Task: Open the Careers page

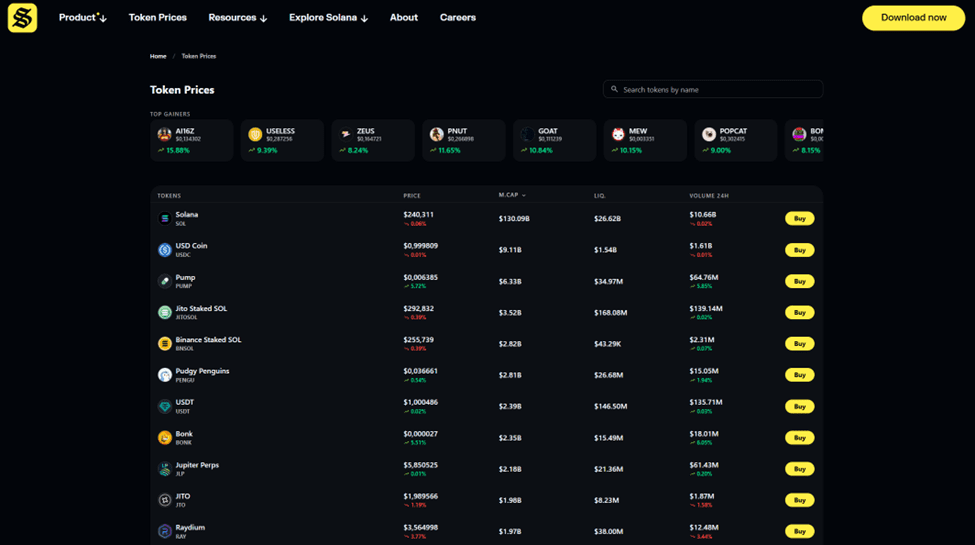Action: (x=458, y=17)
